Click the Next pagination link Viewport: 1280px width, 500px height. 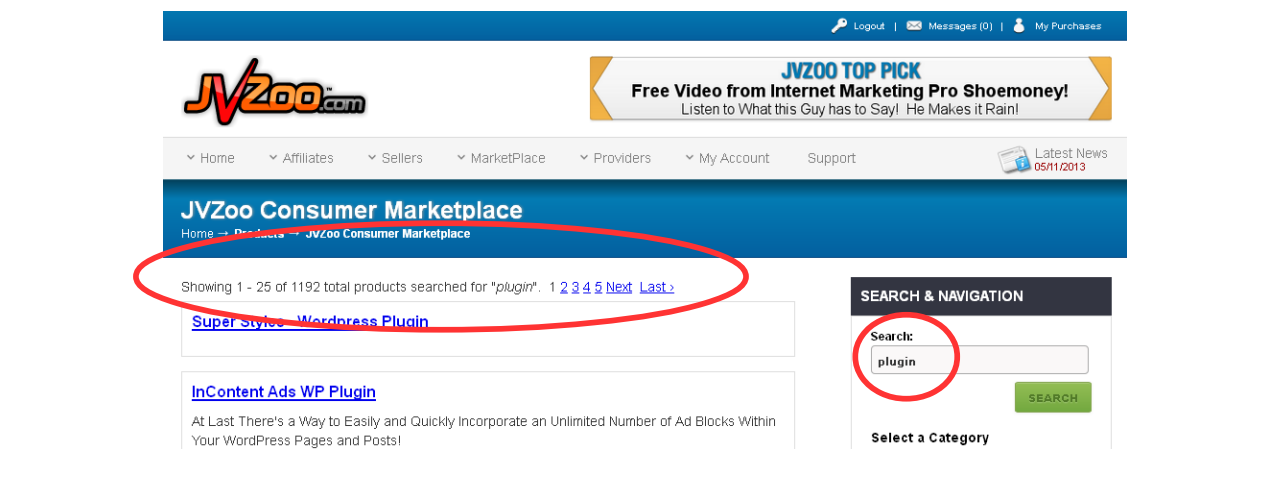[619, 287]
